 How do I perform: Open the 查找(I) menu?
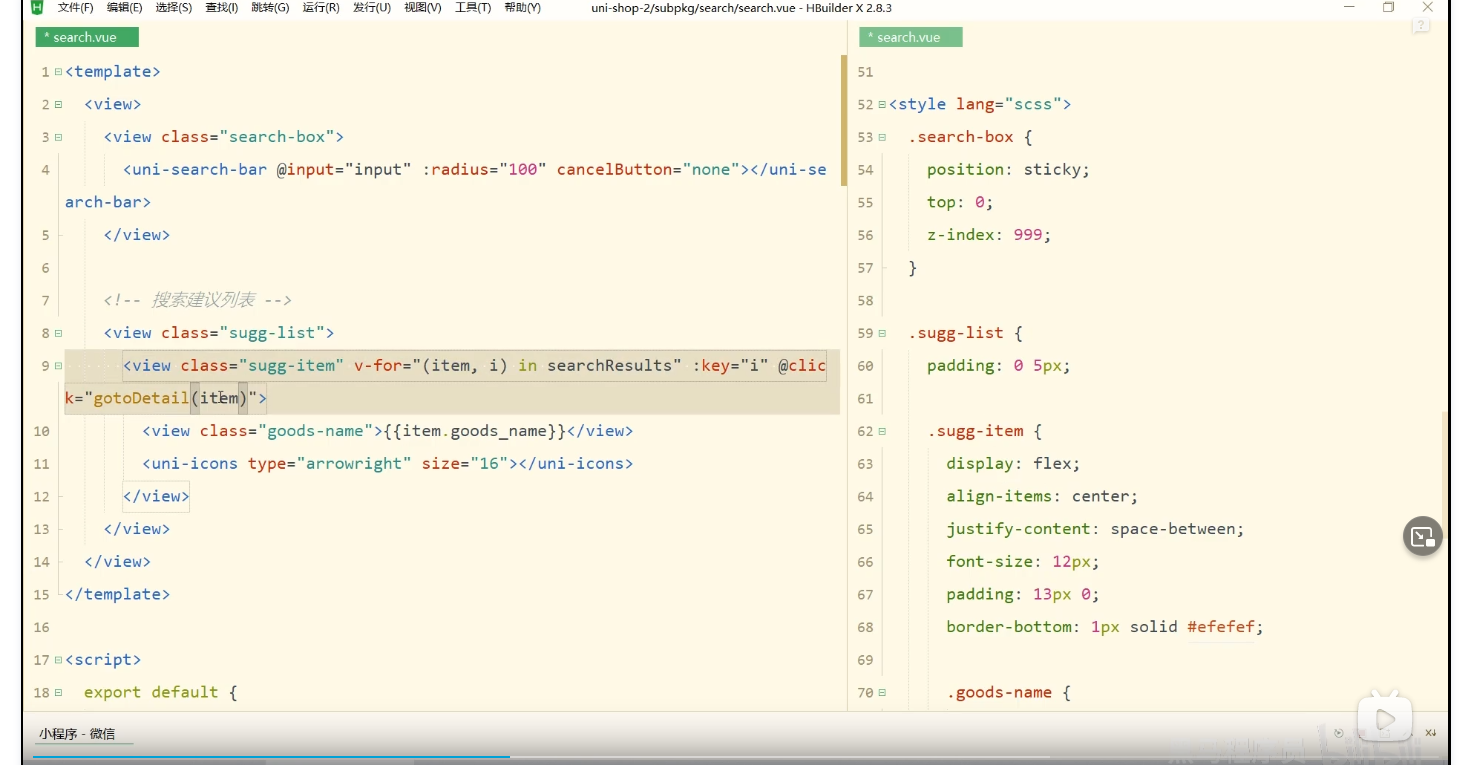(221, 7)
